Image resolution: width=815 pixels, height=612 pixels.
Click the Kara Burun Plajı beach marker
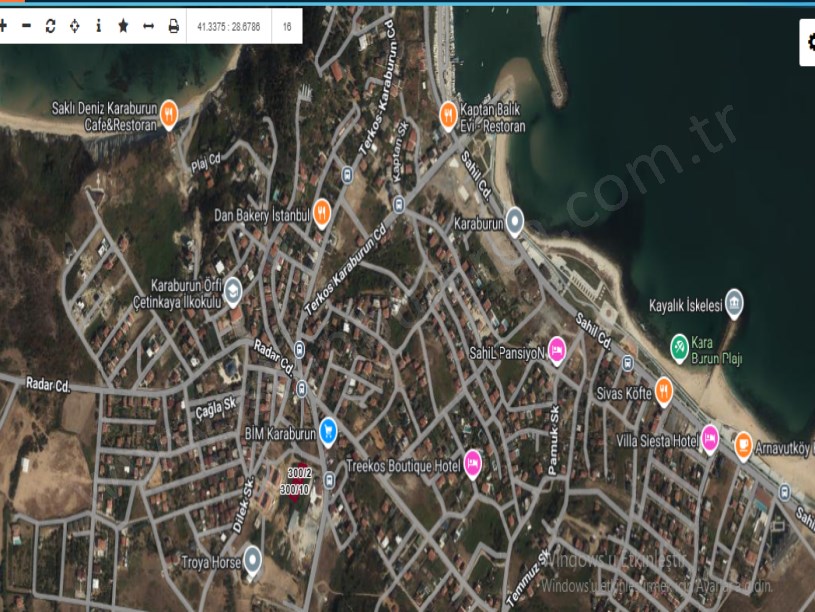[679, 347]
